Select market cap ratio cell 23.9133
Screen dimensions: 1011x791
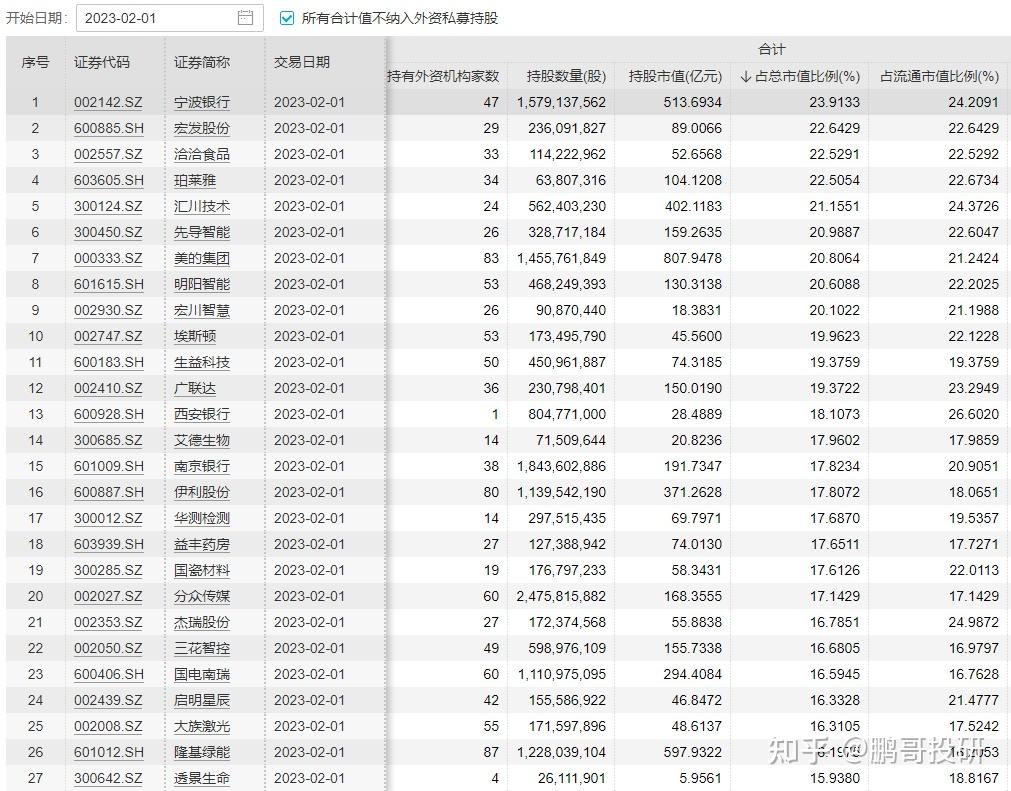(x=834, y=103)
